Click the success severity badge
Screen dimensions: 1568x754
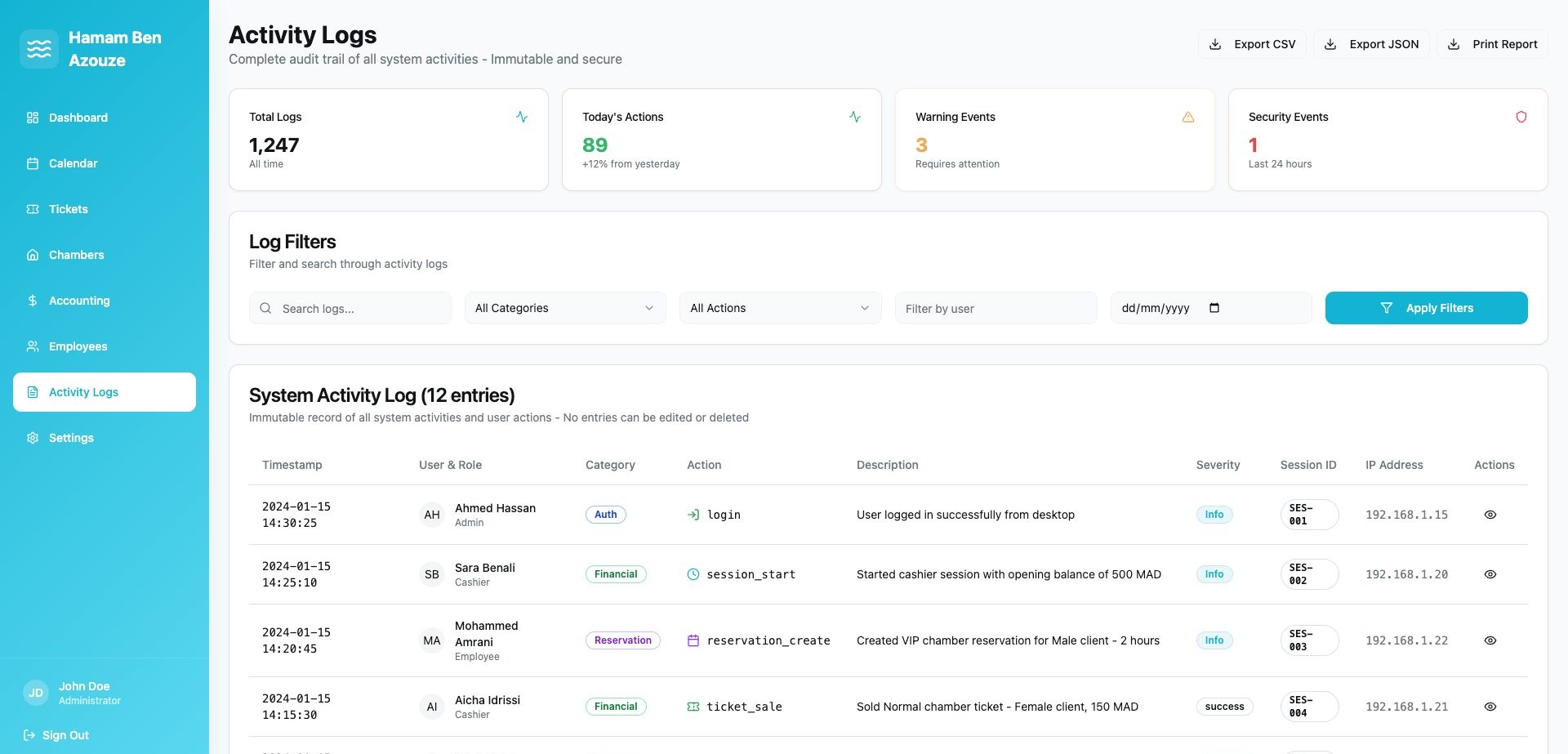click(x=1225, y=707)
